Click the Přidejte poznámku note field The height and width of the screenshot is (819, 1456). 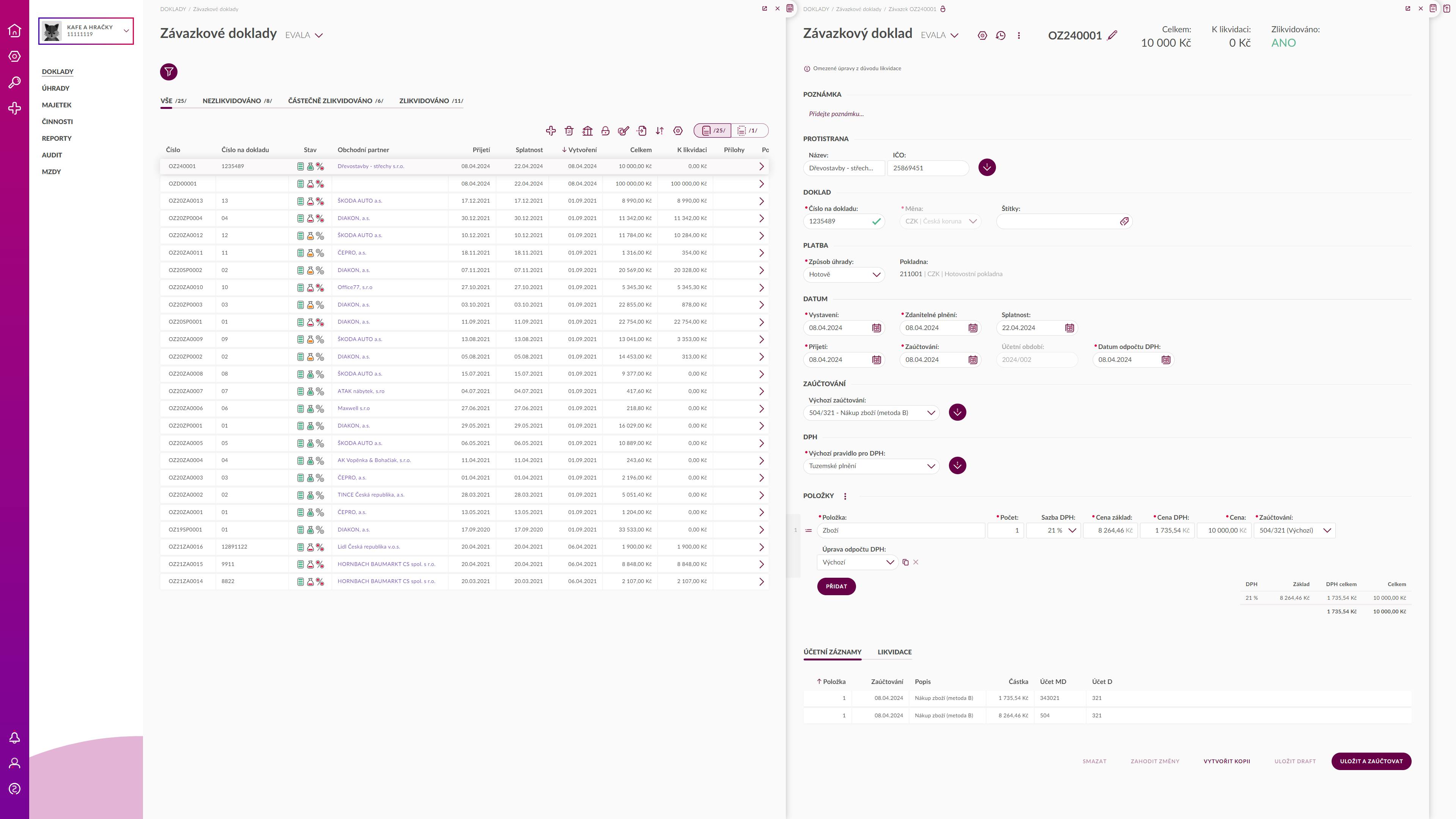click(x=836, y=114)
